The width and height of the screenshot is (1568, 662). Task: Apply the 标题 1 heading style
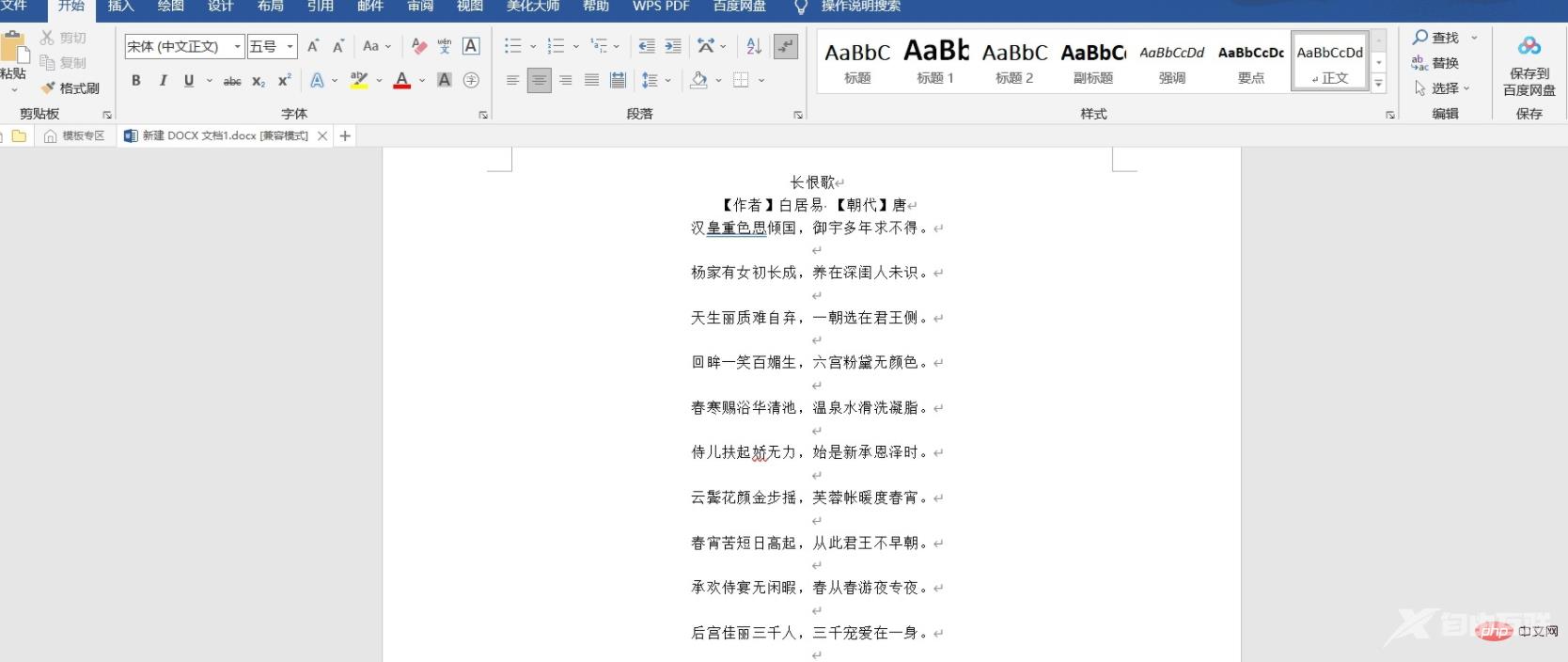click(x=935, y=62)
